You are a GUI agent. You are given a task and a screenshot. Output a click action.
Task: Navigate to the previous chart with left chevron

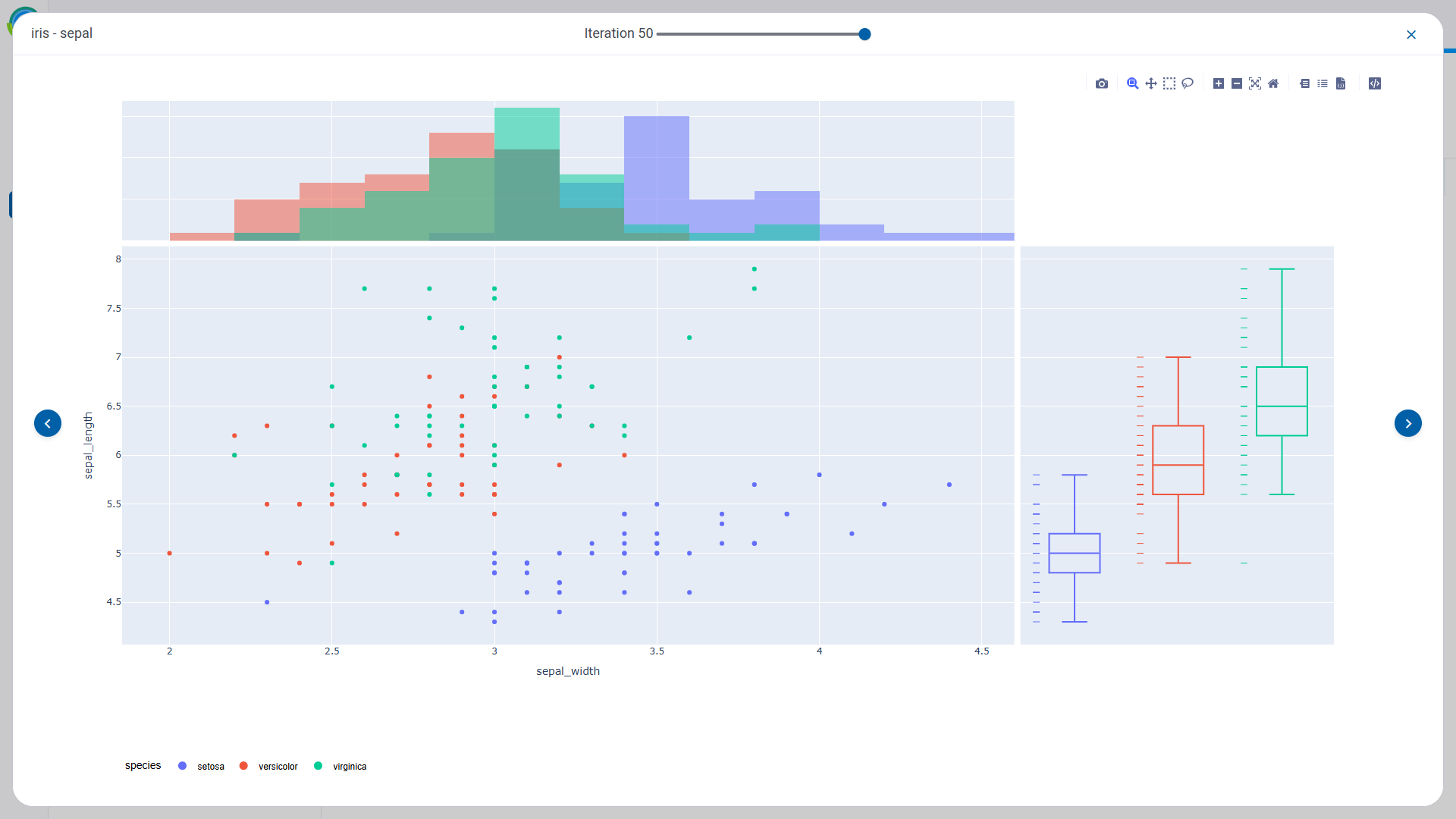click(48, 423)
